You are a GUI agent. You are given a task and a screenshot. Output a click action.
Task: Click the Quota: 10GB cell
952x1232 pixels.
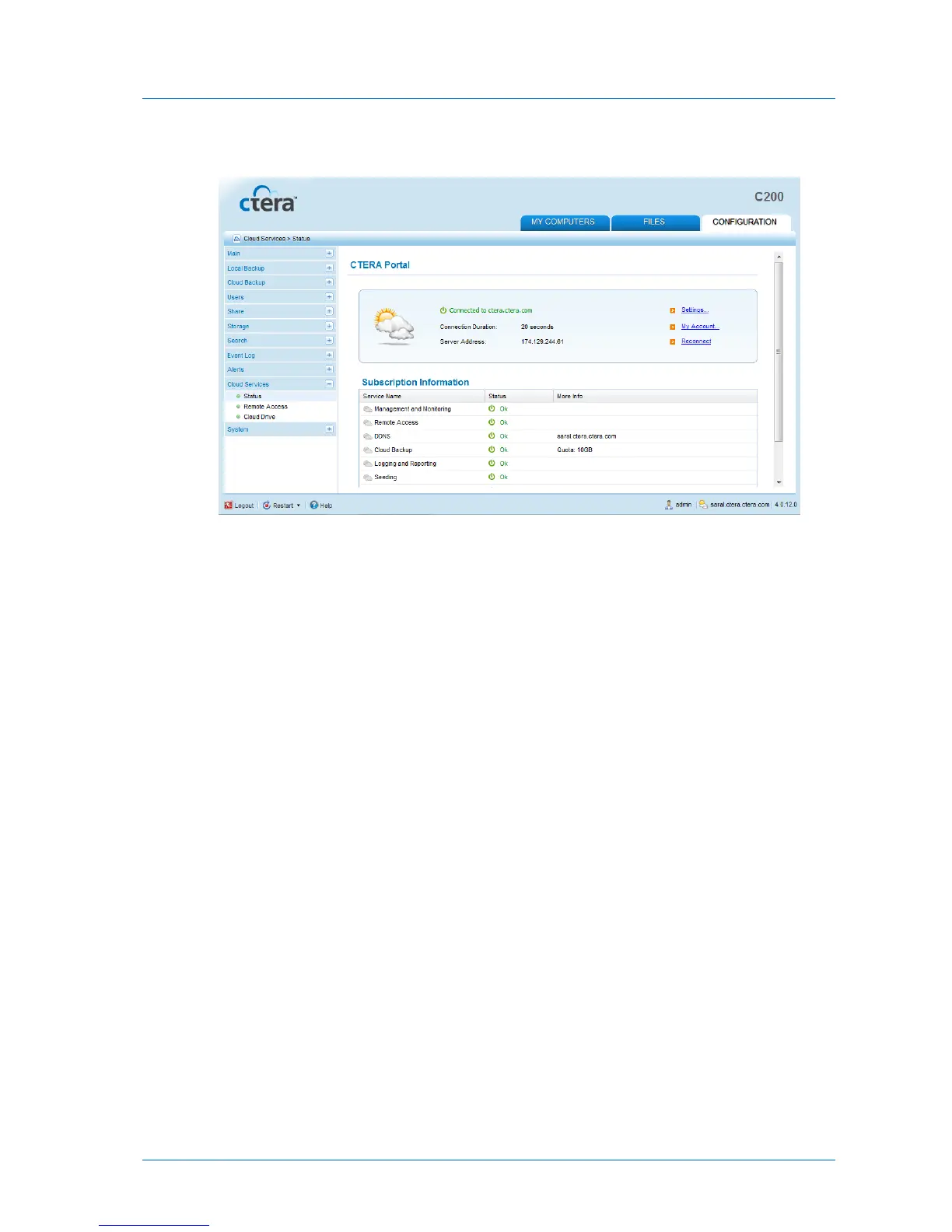tap(575, 450)
